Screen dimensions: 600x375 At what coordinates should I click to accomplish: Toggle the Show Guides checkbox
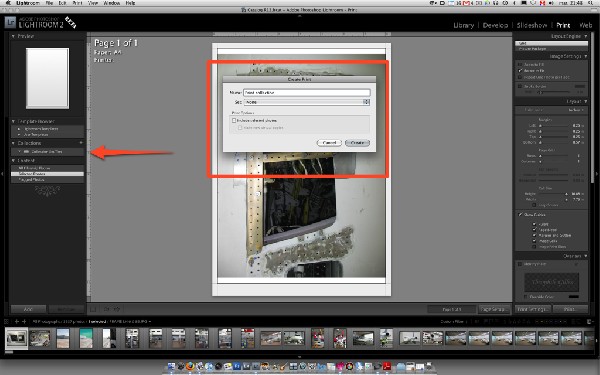(520, 215)
